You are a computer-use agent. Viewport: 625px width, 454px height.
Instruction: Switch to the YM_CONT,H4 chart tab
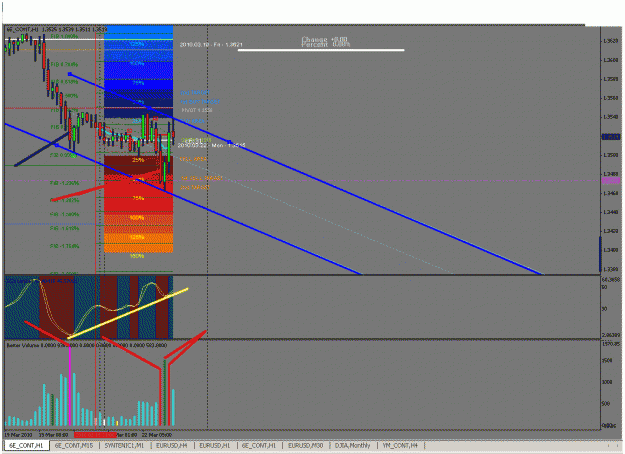tap(400, 446)
